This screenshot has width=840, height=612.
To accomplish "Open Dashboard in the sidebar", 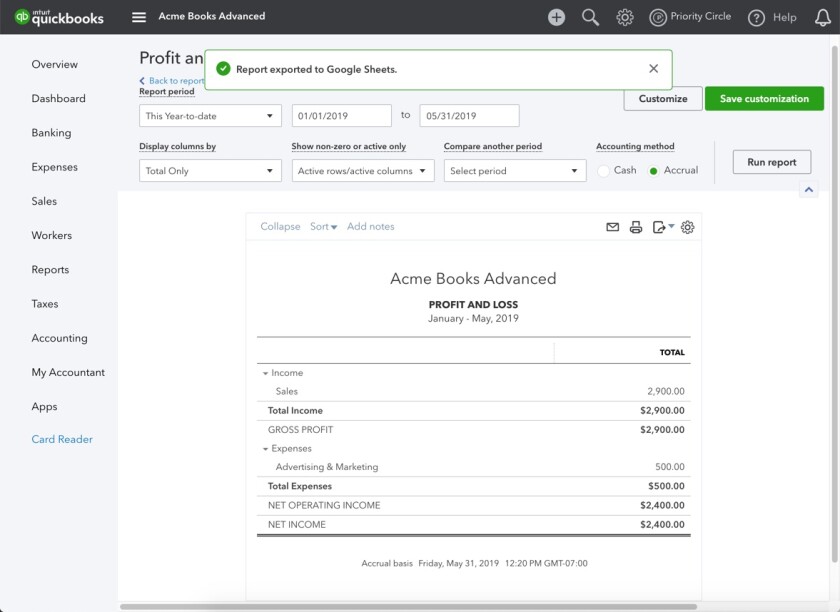I will point(58,99).
